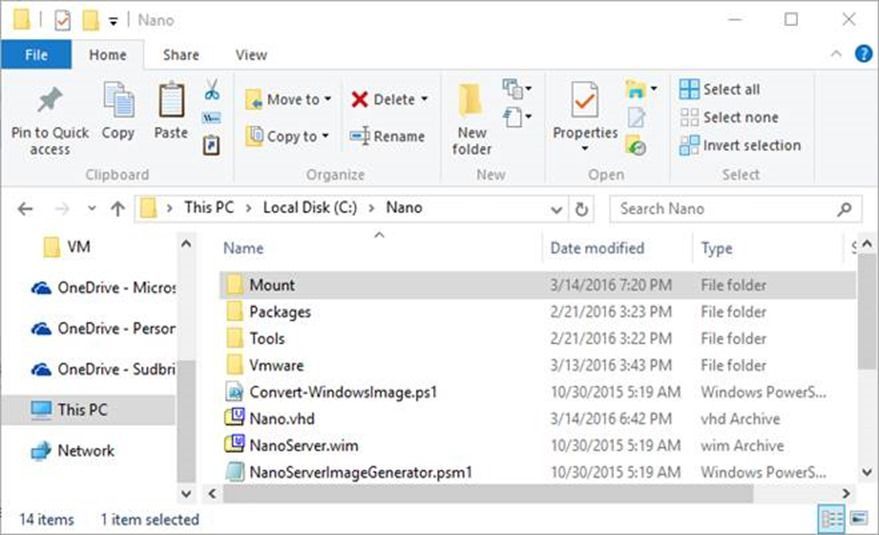Select This PC in navigation pane
This screenshot has width=879, height=535.
tap(88, 410)
